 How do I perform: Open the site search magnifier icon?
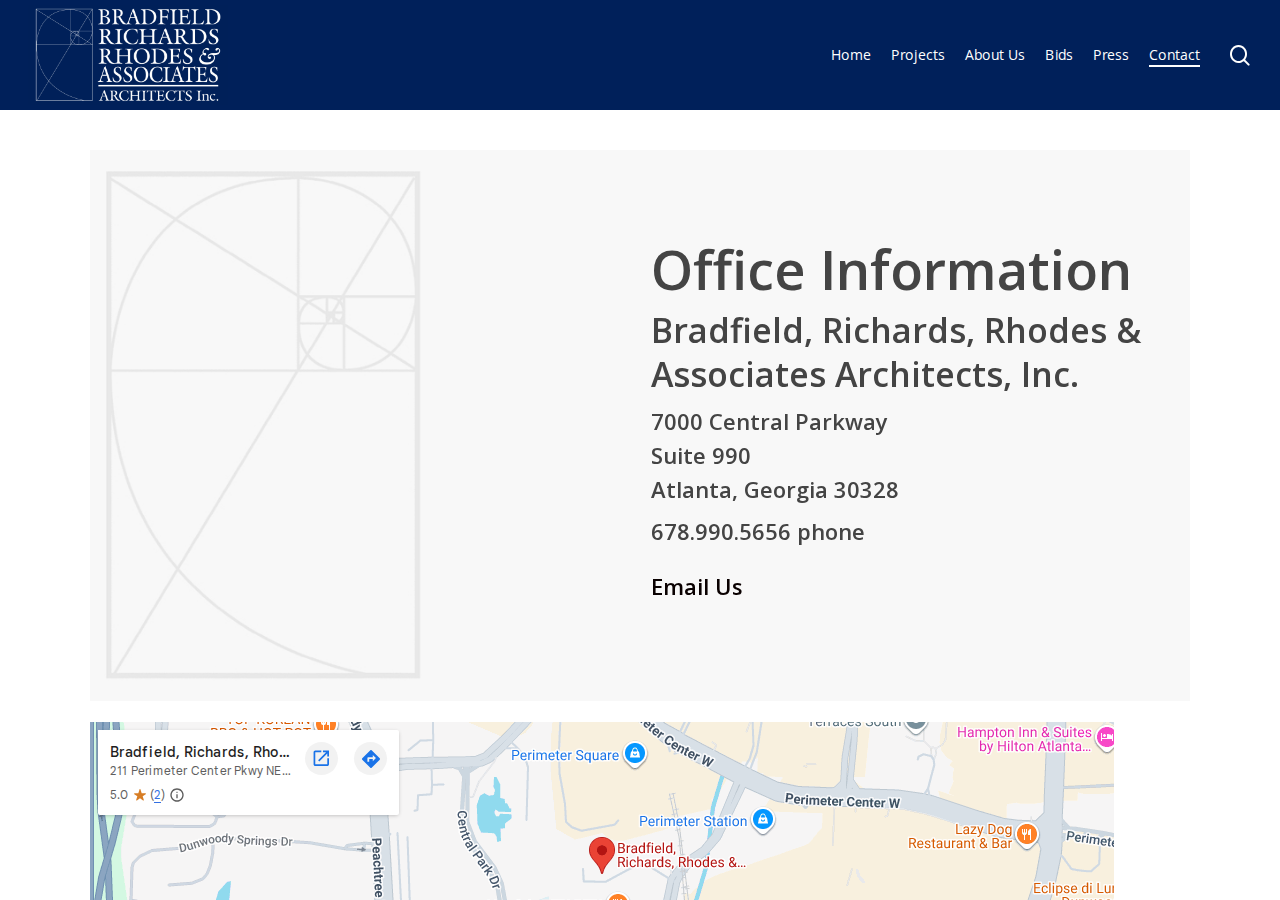coord(1239,55)
